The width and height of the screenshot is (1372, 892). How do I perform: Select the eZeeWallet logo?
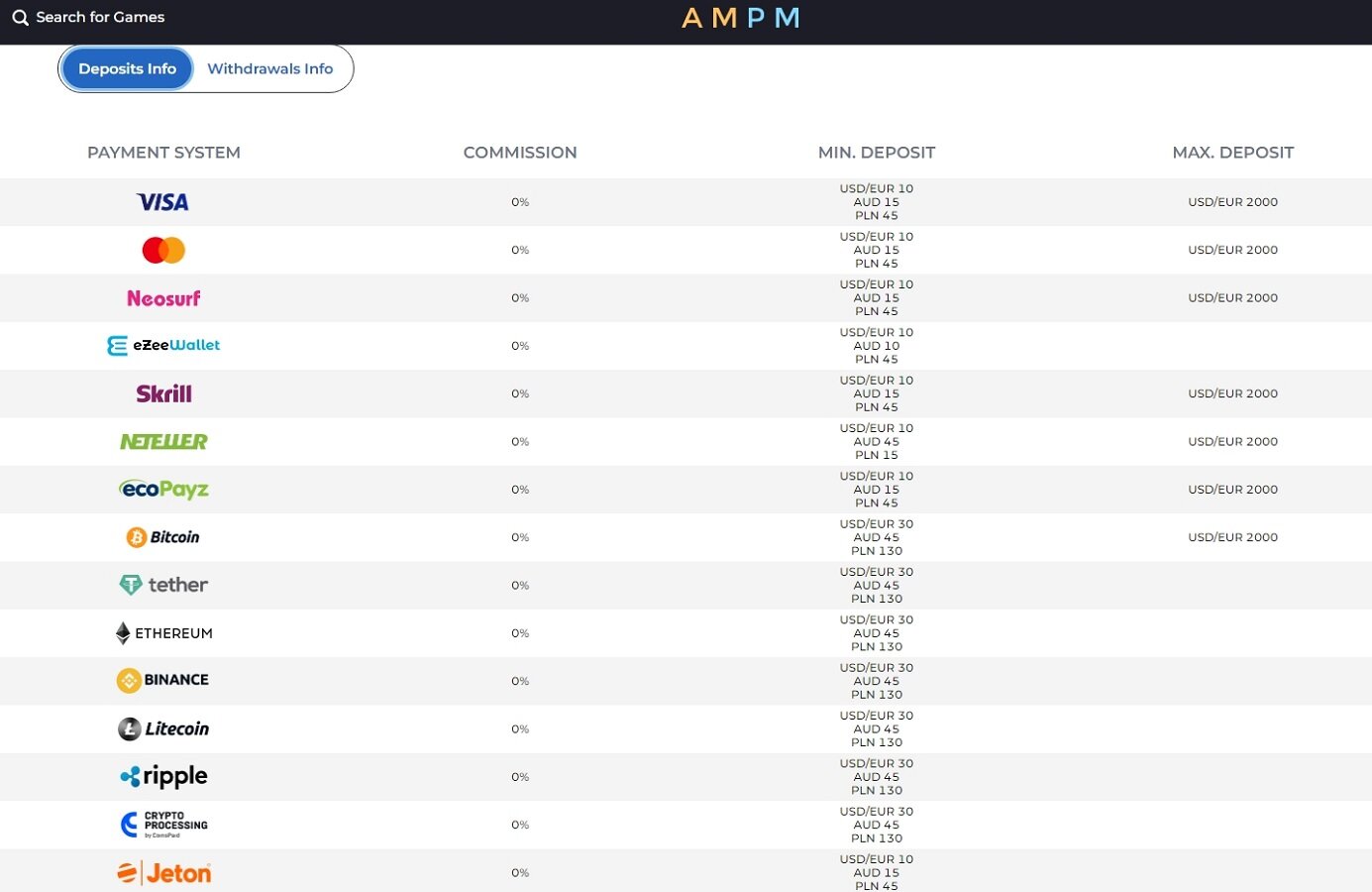163,345
